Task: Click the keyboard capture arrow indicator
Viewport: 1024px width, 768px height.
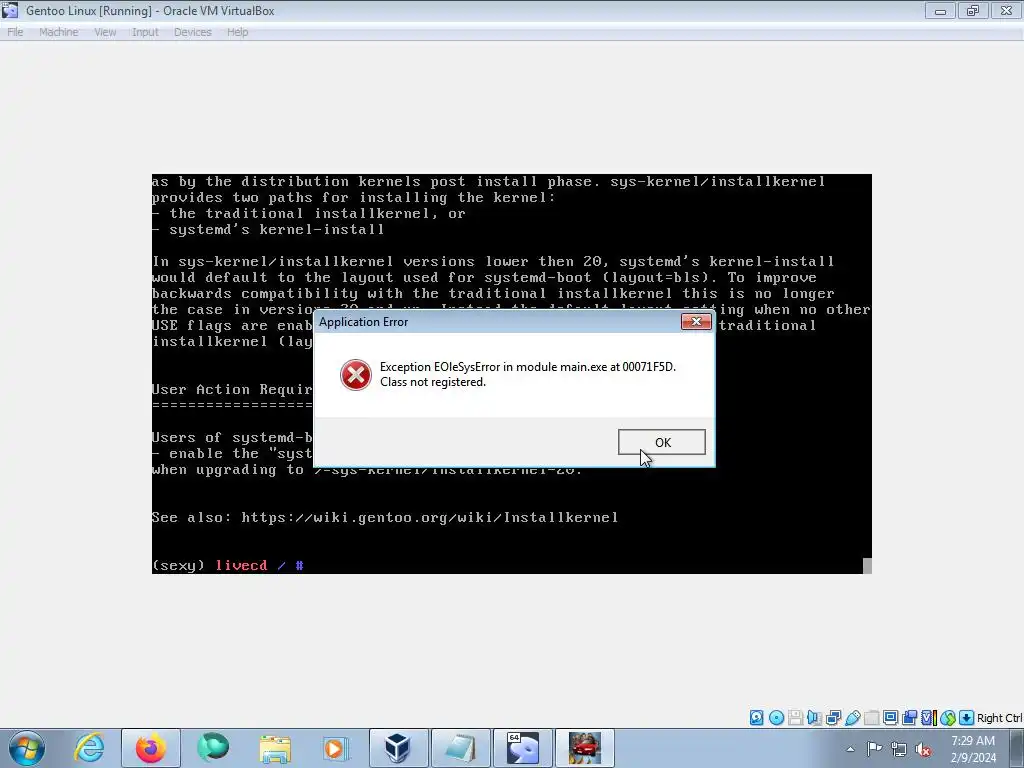Action: pos(967,718)
